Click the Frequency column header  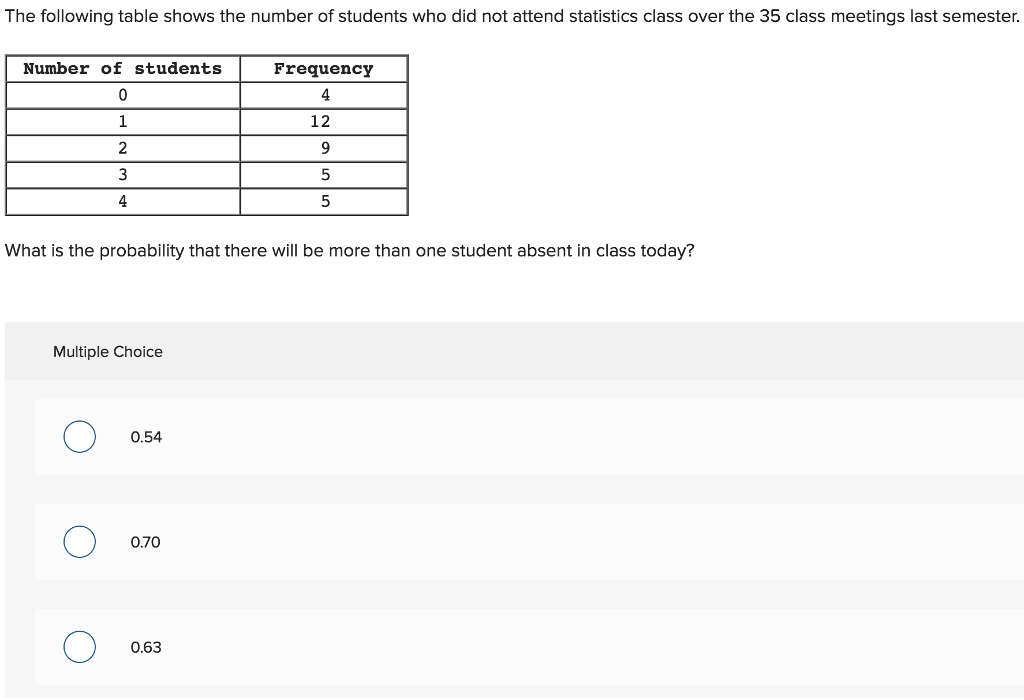coord(322,68)
